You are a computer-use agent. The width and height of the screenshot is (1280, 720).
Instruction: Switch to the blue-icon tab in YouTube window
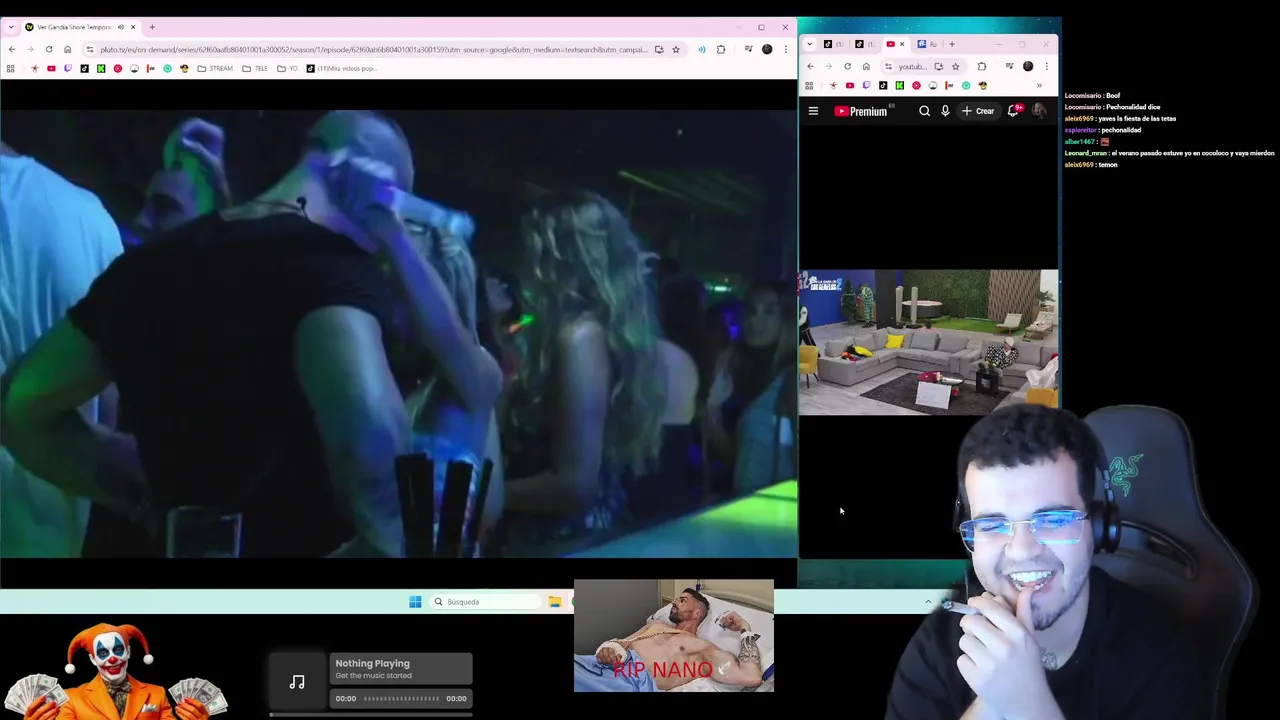(x=926, y=44)
